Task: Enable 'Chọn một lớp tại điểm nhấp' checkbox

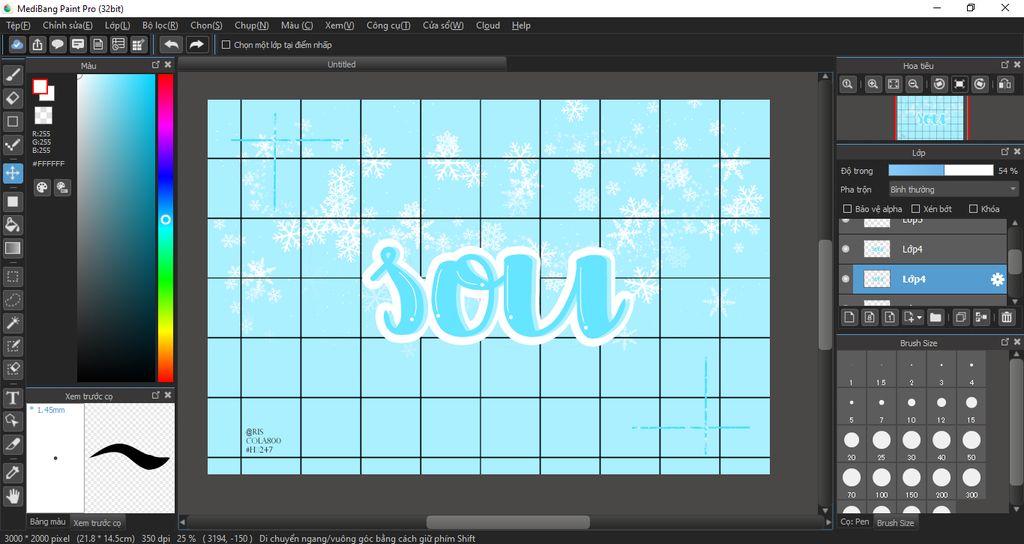Action: coord(226,45)
